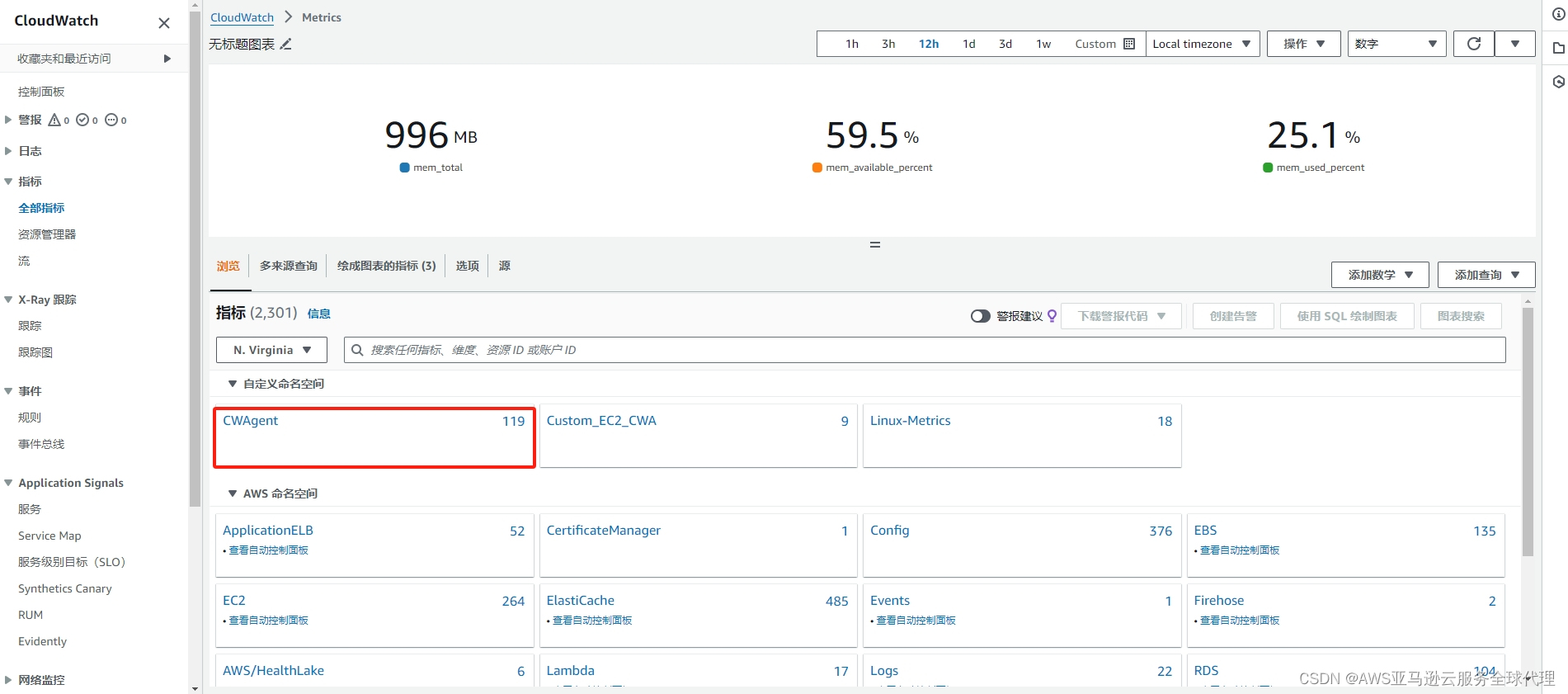This screenshot has height=694, width=1568.
Task: Collapse the AWS 命名空间 section
Action: coord(233,493)
